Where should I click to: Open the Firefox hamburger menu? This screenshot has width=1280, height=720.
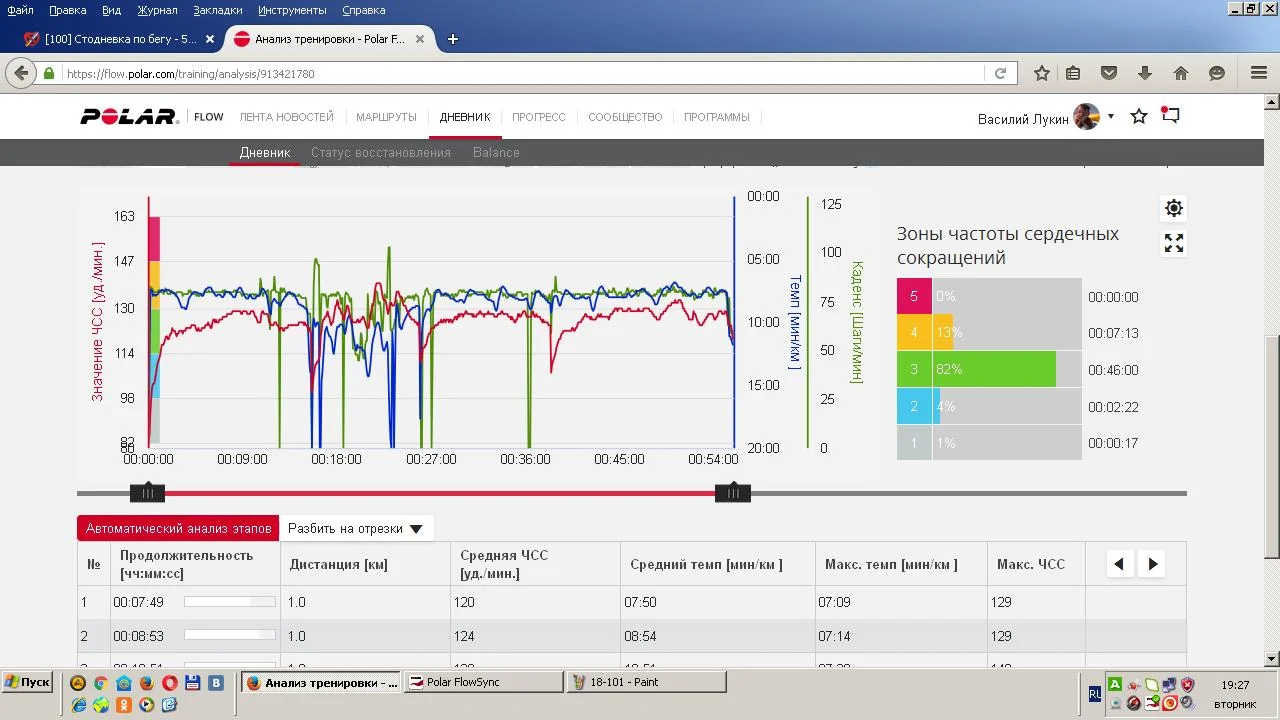pos(1259,73)
